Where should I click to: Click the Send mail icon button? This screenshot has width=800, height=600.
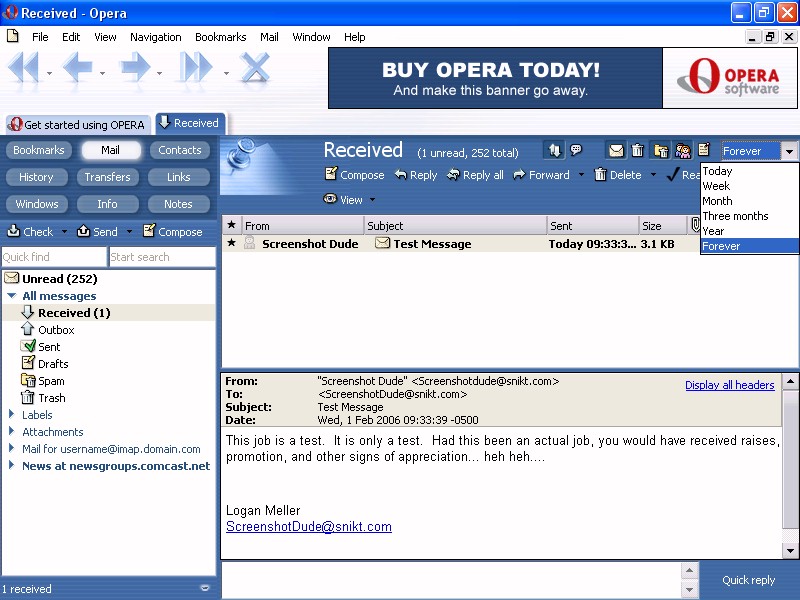(97, 232)
